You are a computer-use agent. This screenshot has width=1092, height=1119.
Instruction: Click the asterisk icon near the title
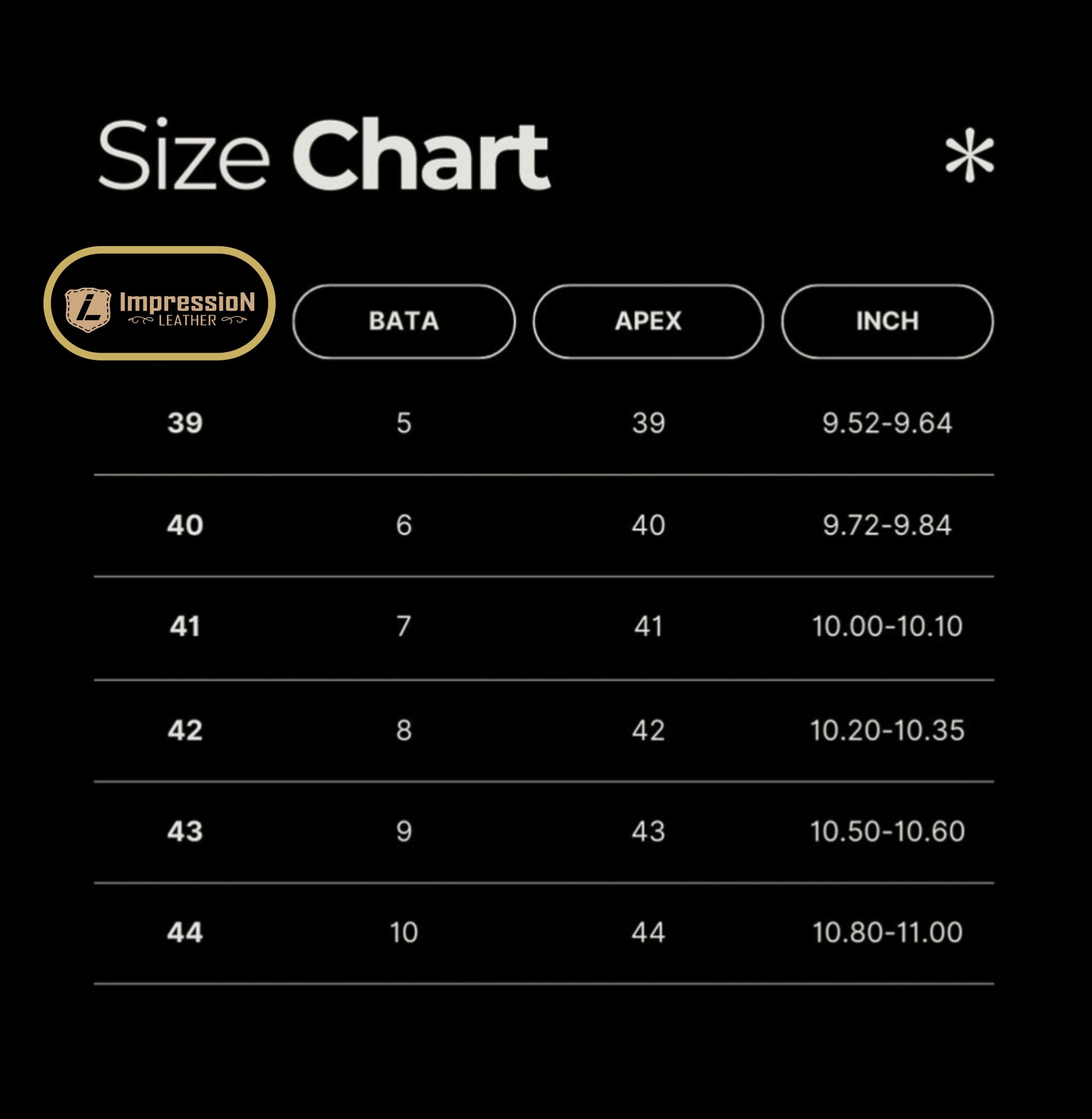pos(969,156)
